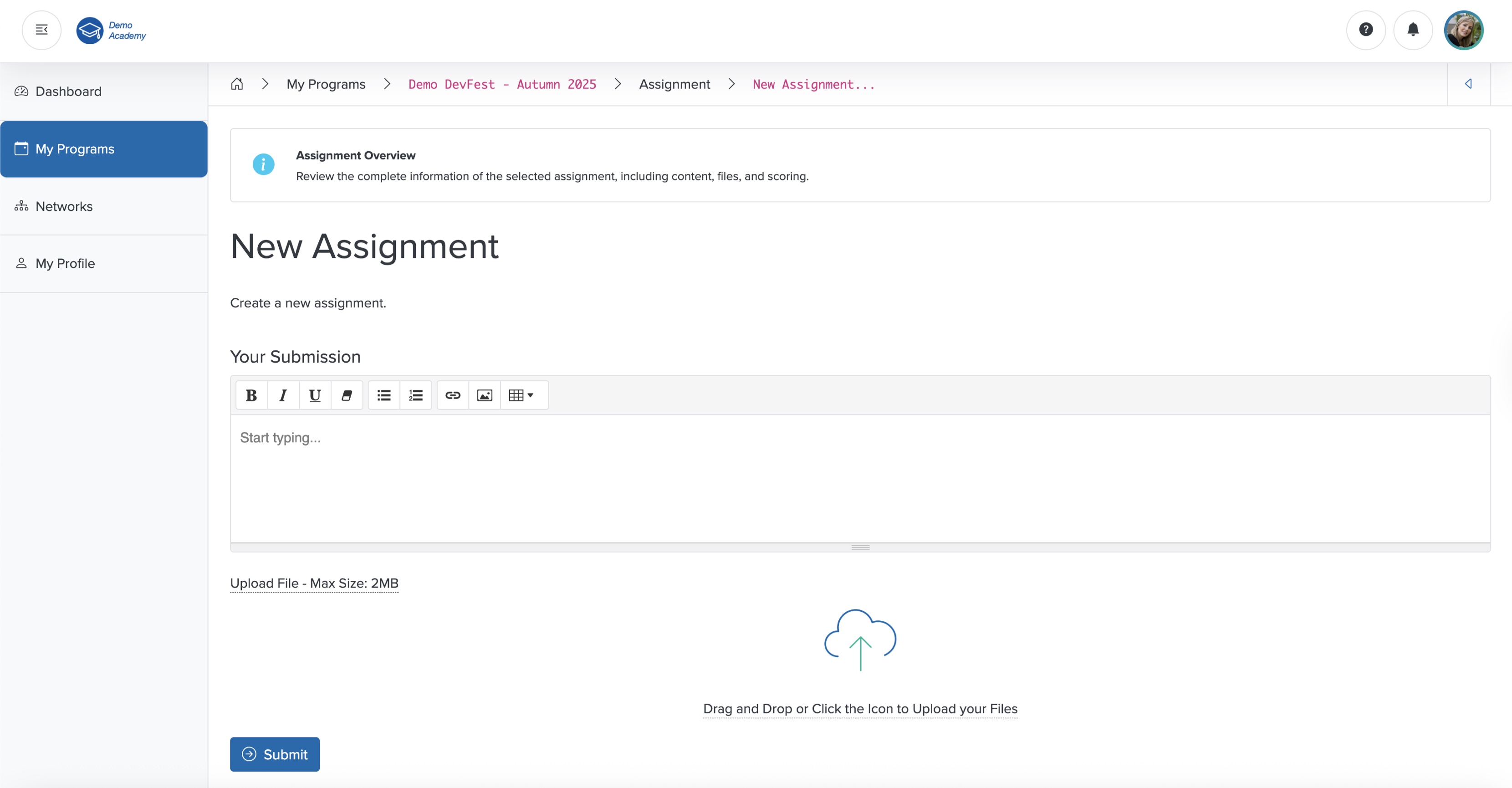Viewport: 1512px width, 788px height.
Task: Open the Assignment breadcrumb item
Action: pyautogui.click(x=674, y=84)
